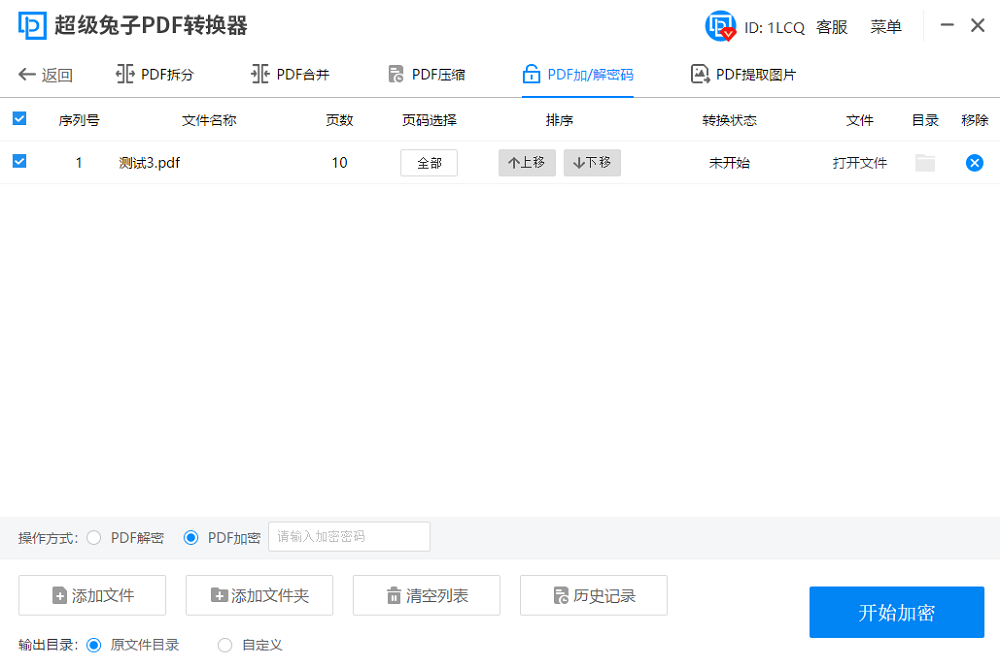
Task: Open 测试3.pdf via 打开文件 link
Action: click(860, 162)
